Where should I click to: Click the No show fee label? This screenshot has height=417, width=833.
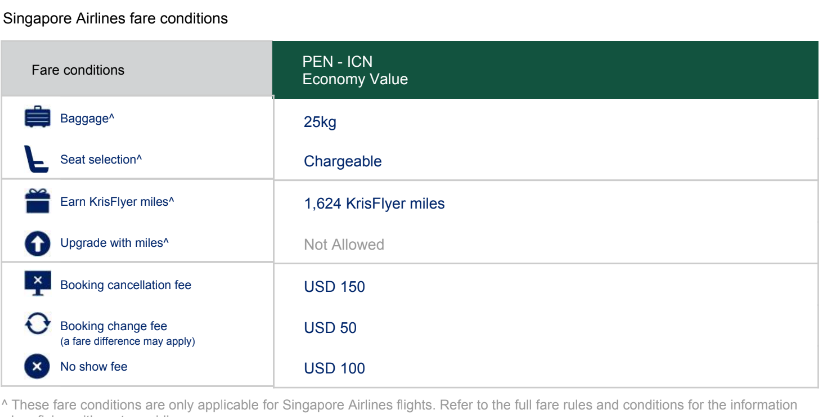coord(94,367)
